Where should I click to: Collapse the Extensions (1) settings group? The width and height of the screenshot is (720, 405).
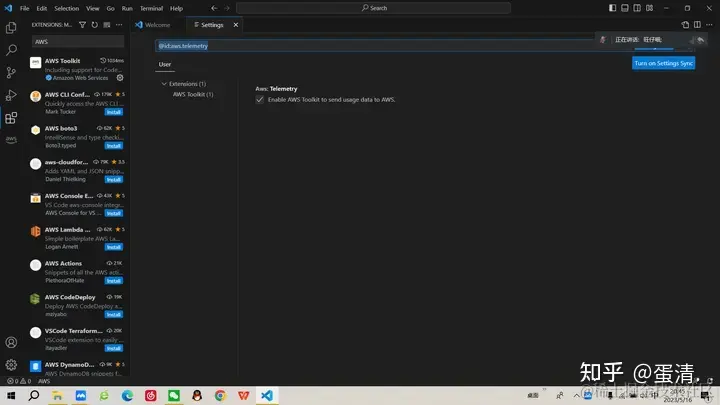click(x=164, y=84)
